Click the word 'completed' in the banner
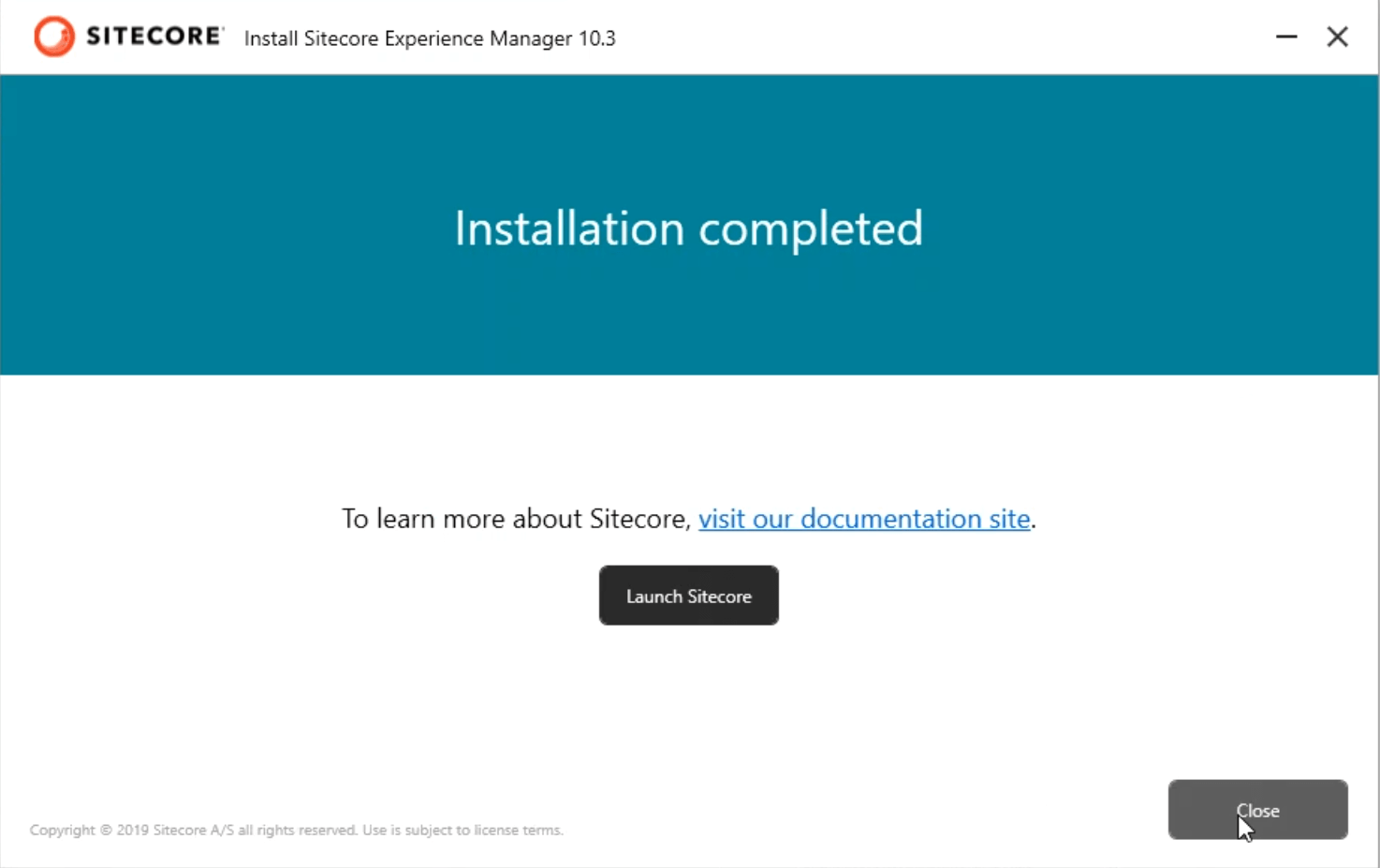The width and height of the screenshot is (1380, 868). (811, 228)
